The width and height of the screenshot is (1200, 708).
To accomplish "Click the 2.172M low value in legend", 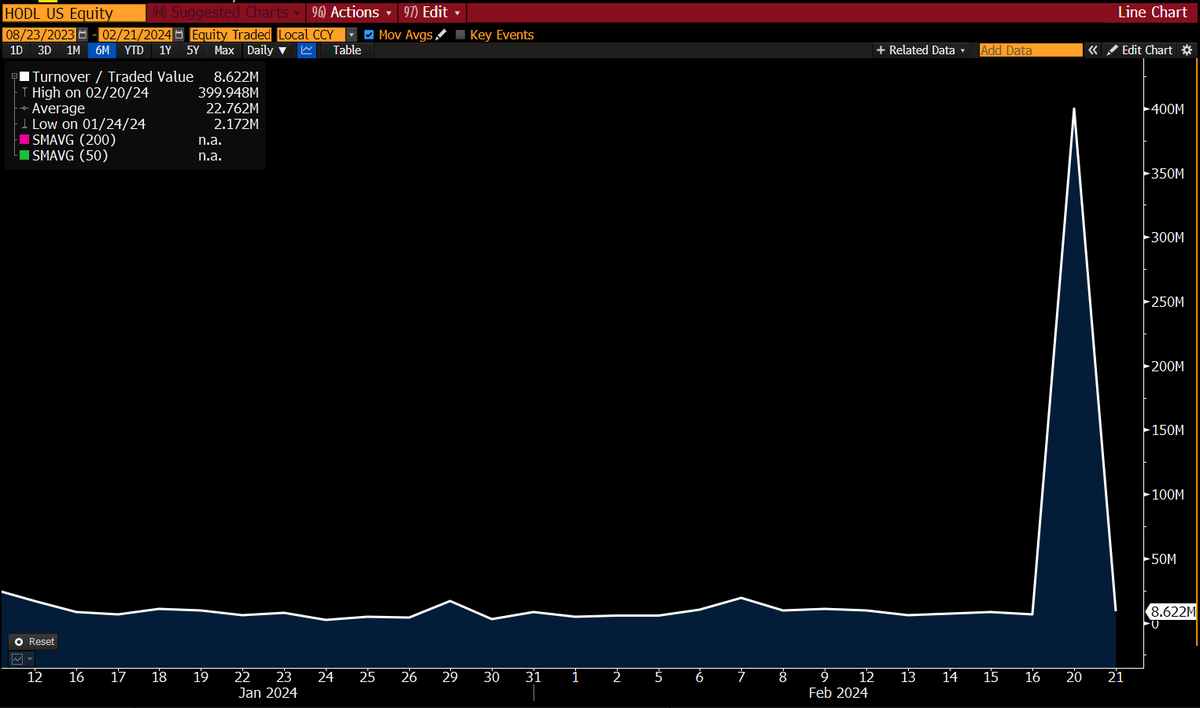I will (x=236, y=124).
